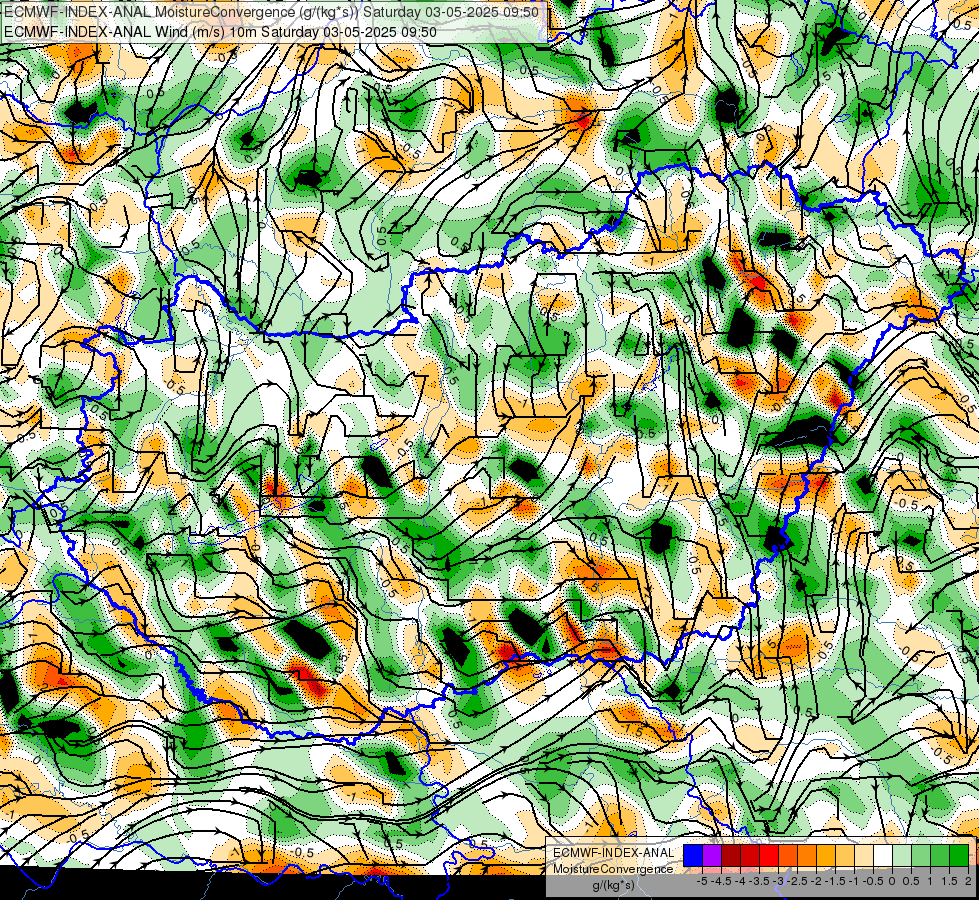Select the legend scale's 1 tick label

930,881
